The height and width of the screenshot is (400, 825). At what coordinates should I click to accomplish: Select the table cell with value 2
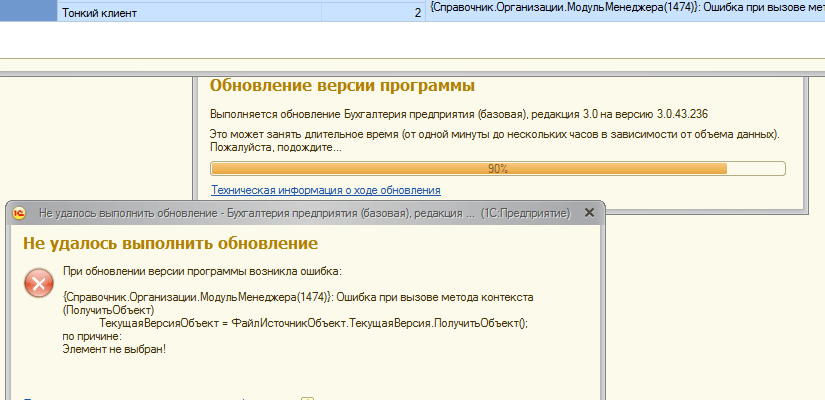point(373,13)
